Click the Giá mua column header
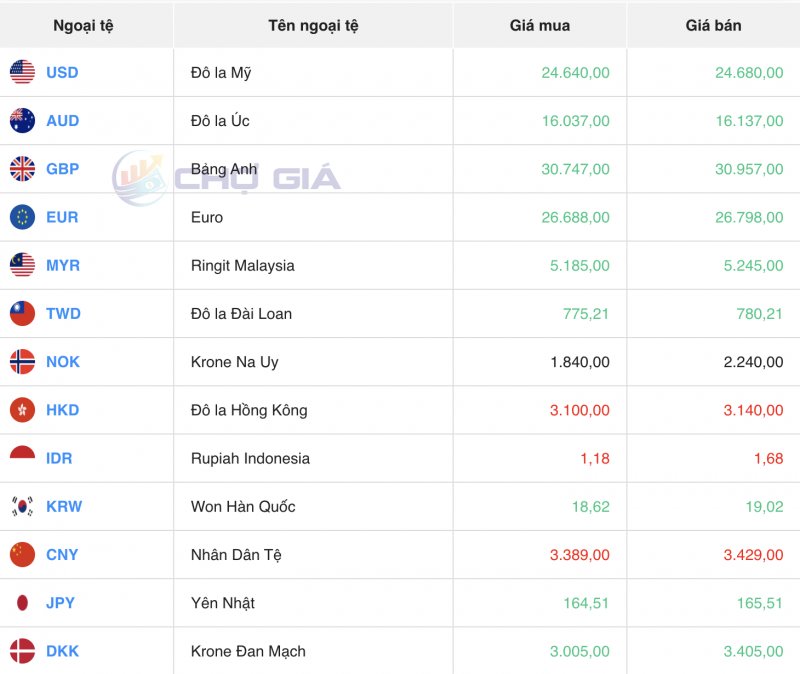This screenshot has height=674, width=800. click(539, 25)
